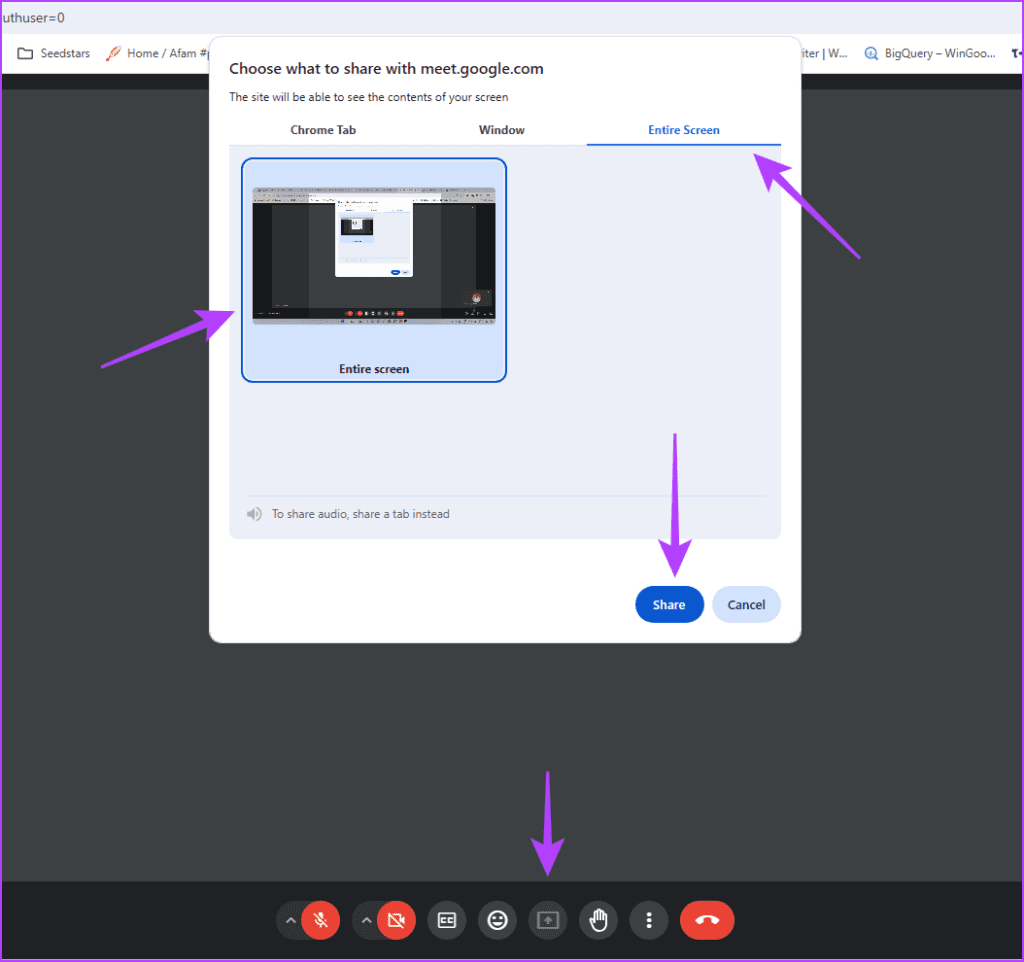1024x962 pixels.
Task: Switch to the Window sharing tab
Action: coord(501,130)
